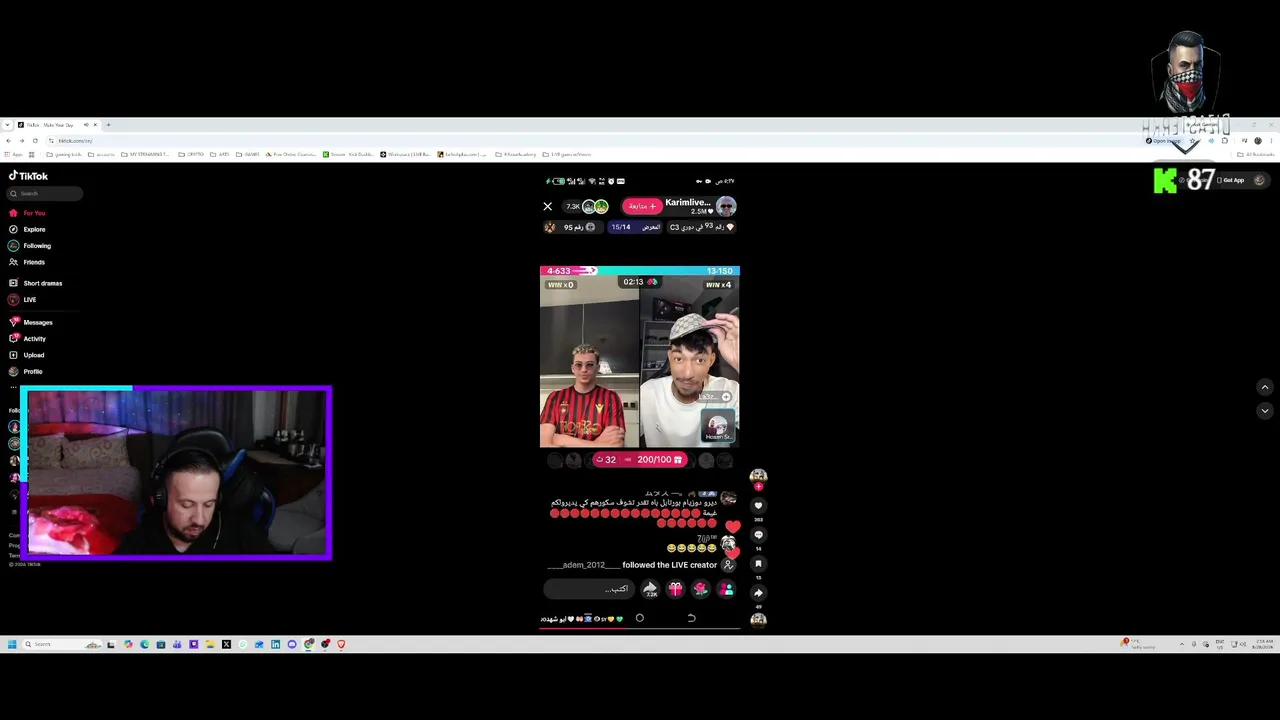Save the video with the bookmark icon
Image resolution: width=1280 pixels, height=720 pixels.
coord(758,564)
